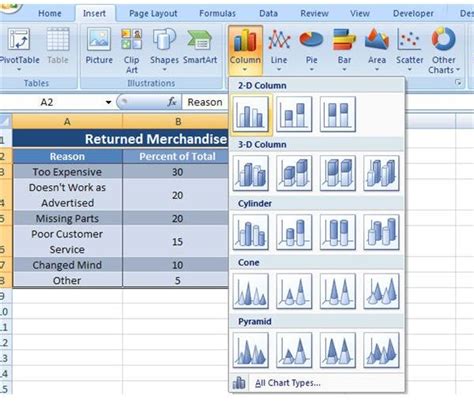Screen dimensions: 474x403
Task: Choose Stacked Cone chart
Action: click(x=294, y=291)
